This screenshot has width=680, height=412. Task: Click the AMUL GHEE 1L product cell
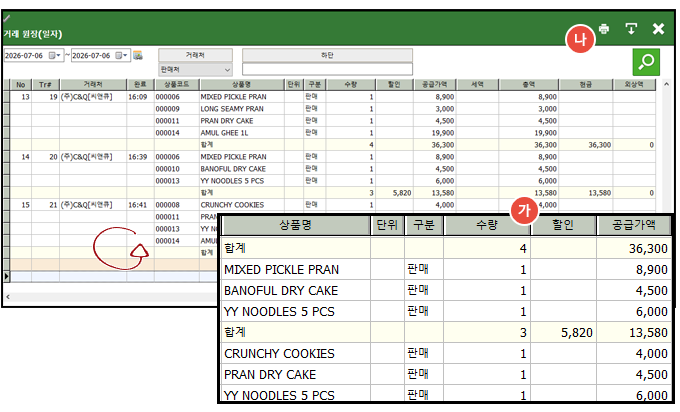[224, 133]
